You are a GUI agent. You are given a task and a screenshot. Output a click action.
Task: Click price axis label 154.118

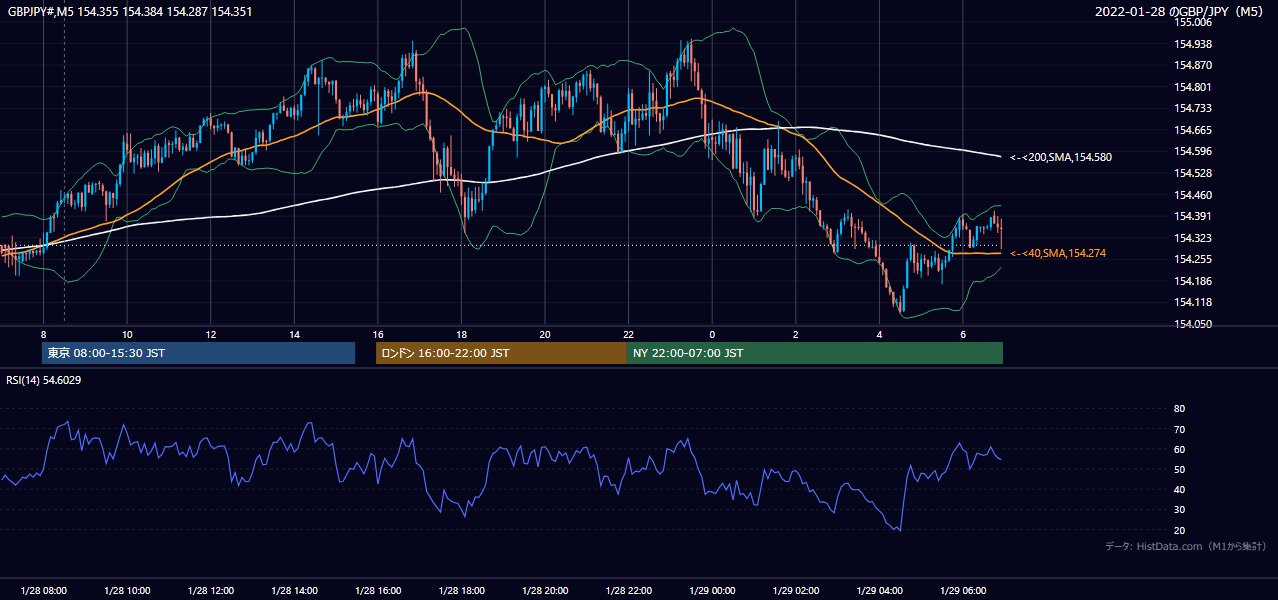pyautogui.click(x=1193, y=302)
